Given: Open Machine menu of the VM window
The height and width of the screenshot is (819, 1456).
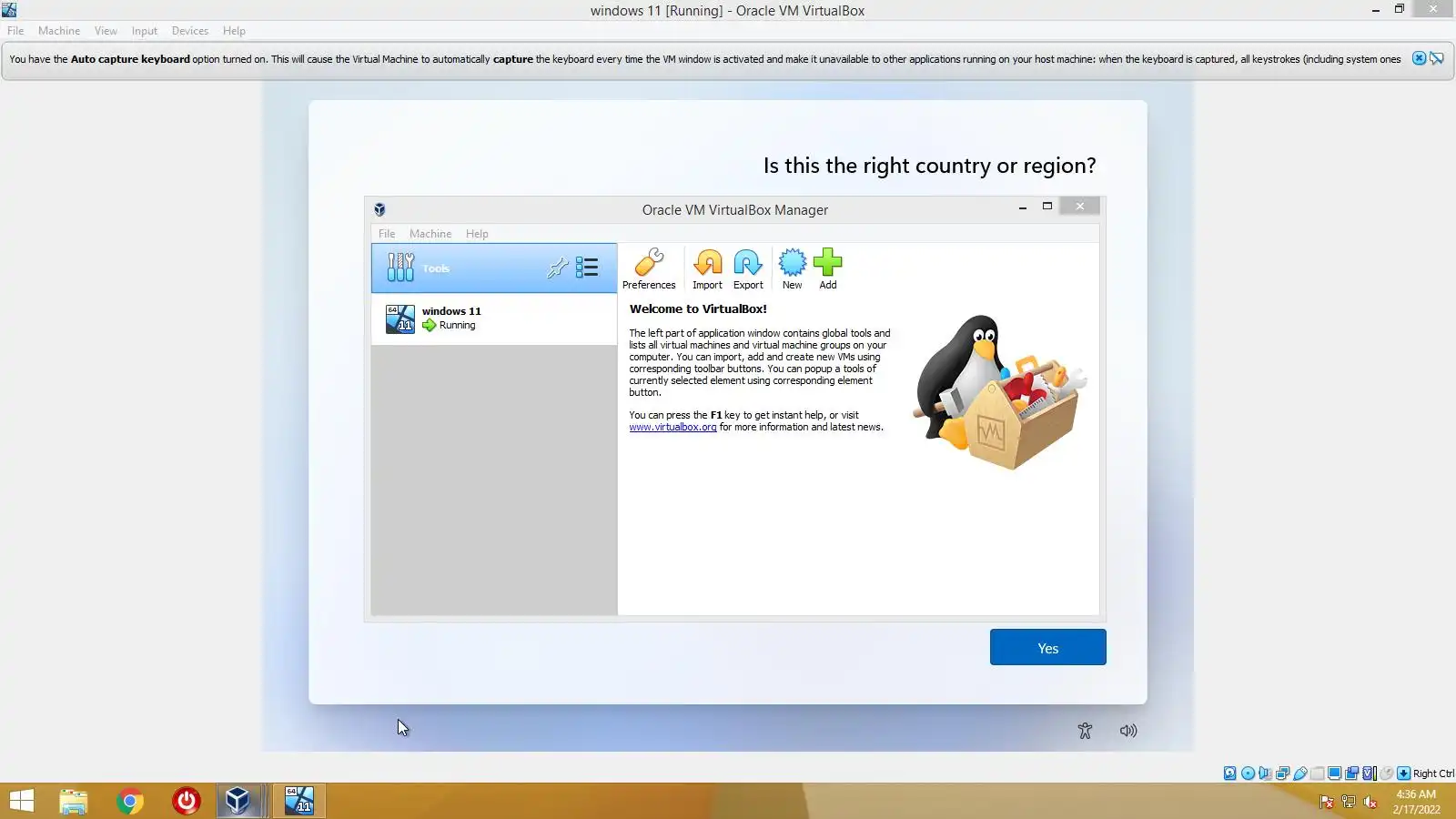Looking at the screenshot, I should coord(59,31).
